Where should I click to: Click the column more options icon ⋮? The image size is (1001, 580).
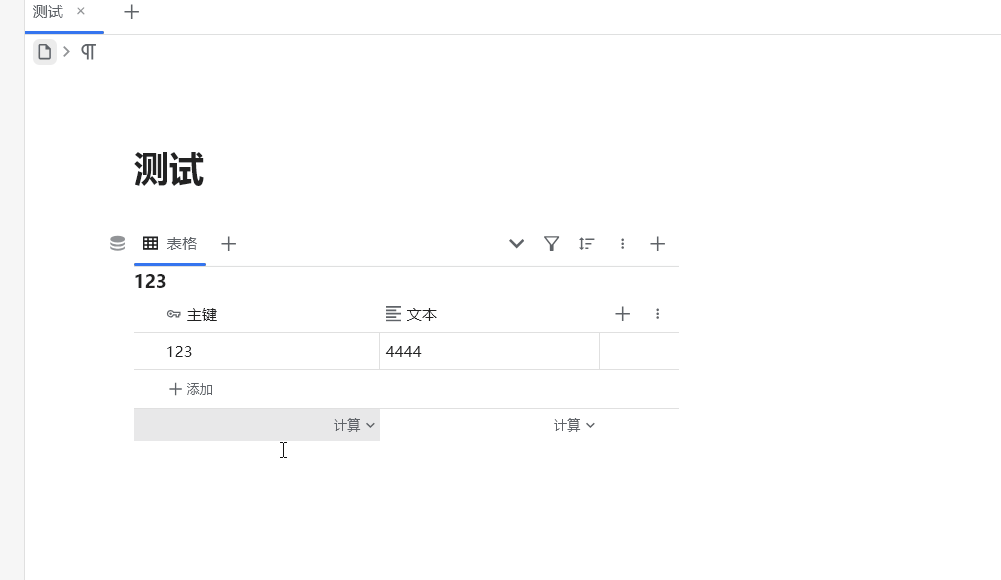pos(657,313)
